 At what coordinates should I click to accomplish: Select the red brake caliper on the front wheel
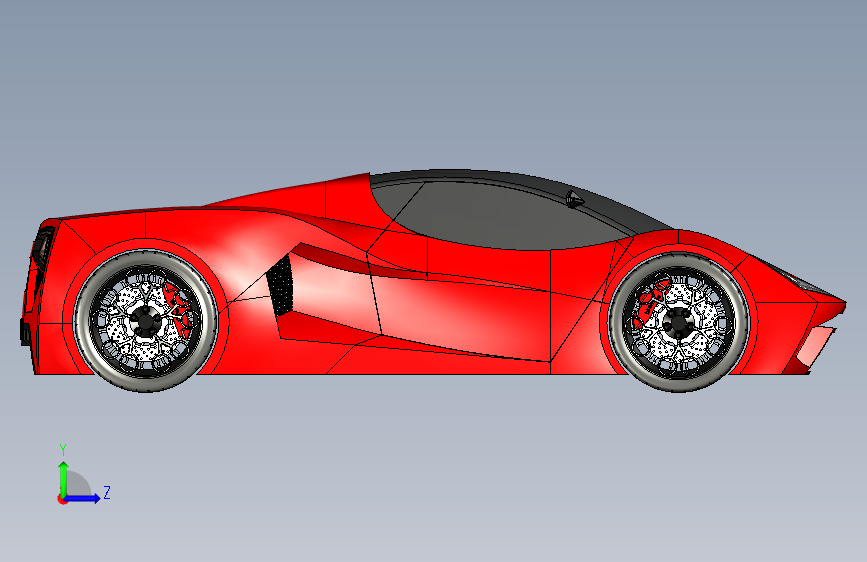point(650,303)
